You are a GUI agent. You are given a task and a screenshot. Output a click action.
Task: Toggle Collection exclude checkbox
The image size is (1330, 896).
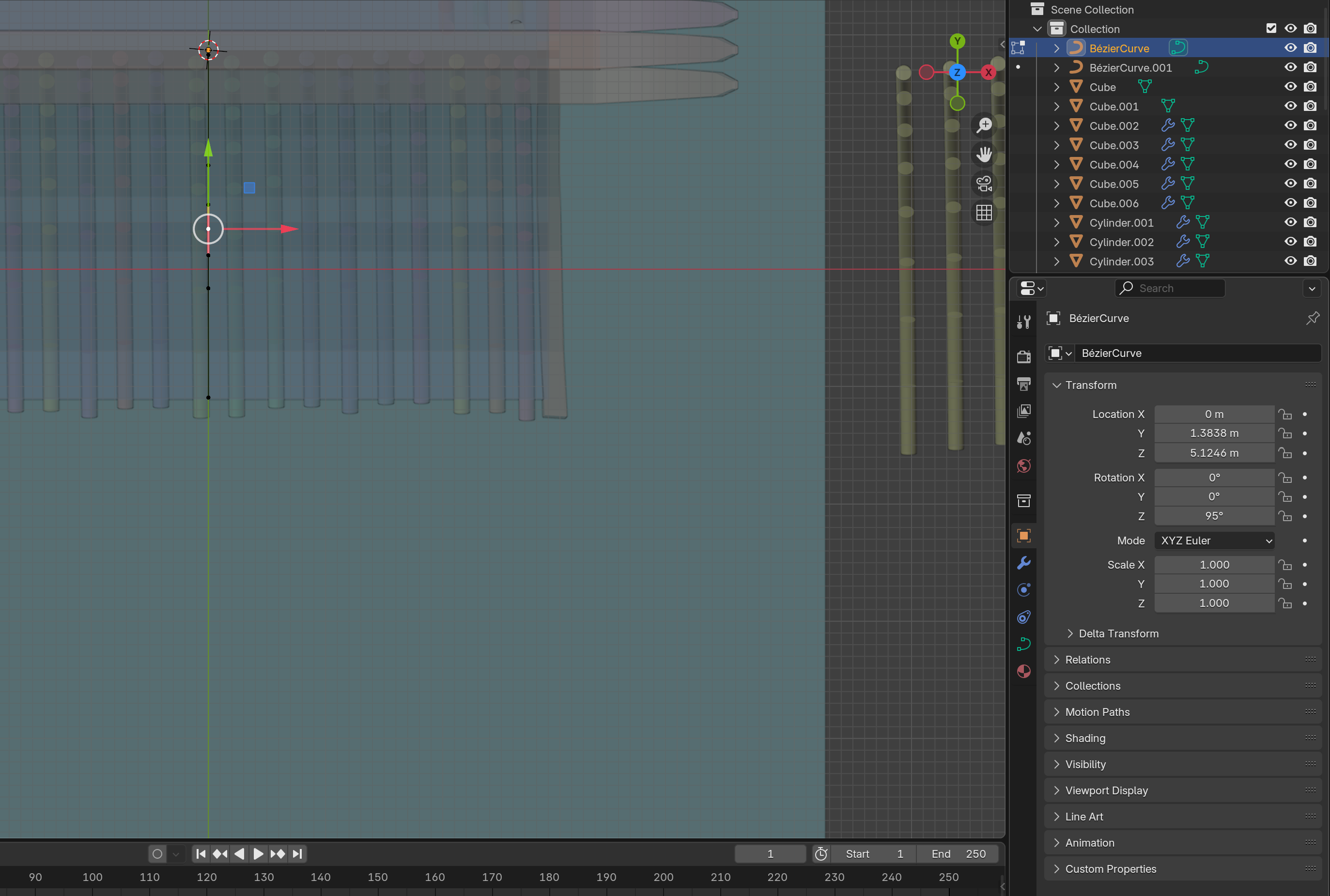click(1271, 29)
